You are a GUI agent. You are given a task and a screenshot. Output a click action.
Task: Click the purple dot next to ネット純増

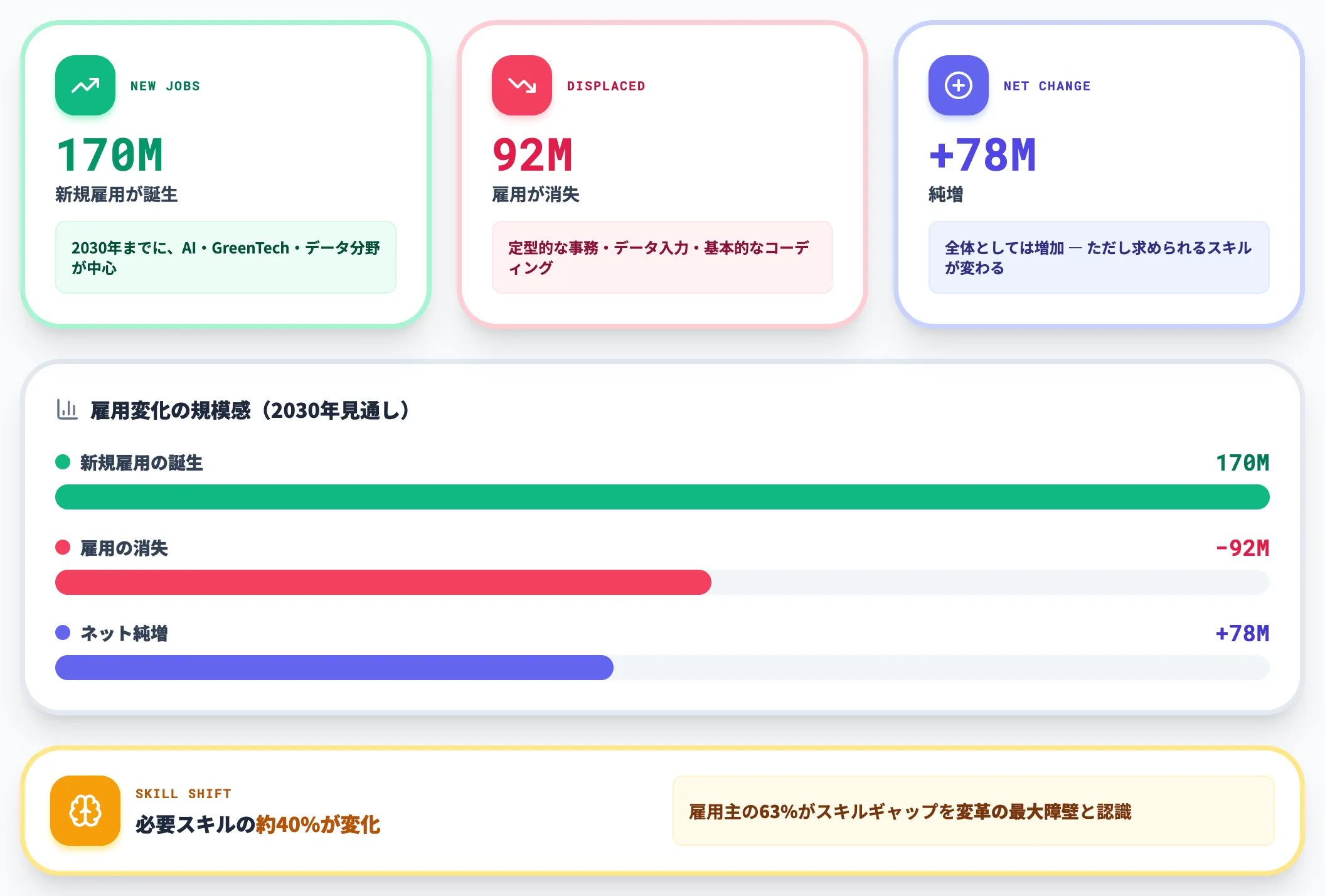click(63, 633)
